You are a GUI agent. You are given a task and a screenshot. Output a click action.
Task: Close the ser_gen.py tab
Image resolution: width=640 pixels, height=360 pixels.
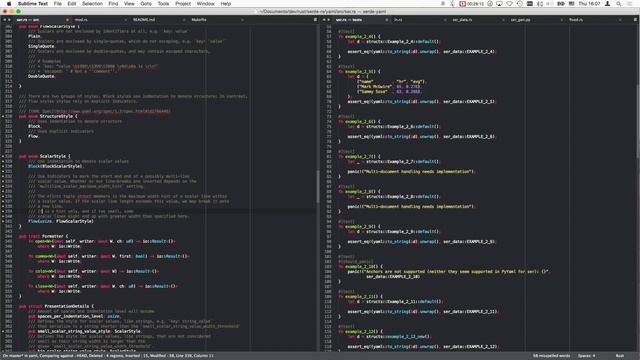561,20
